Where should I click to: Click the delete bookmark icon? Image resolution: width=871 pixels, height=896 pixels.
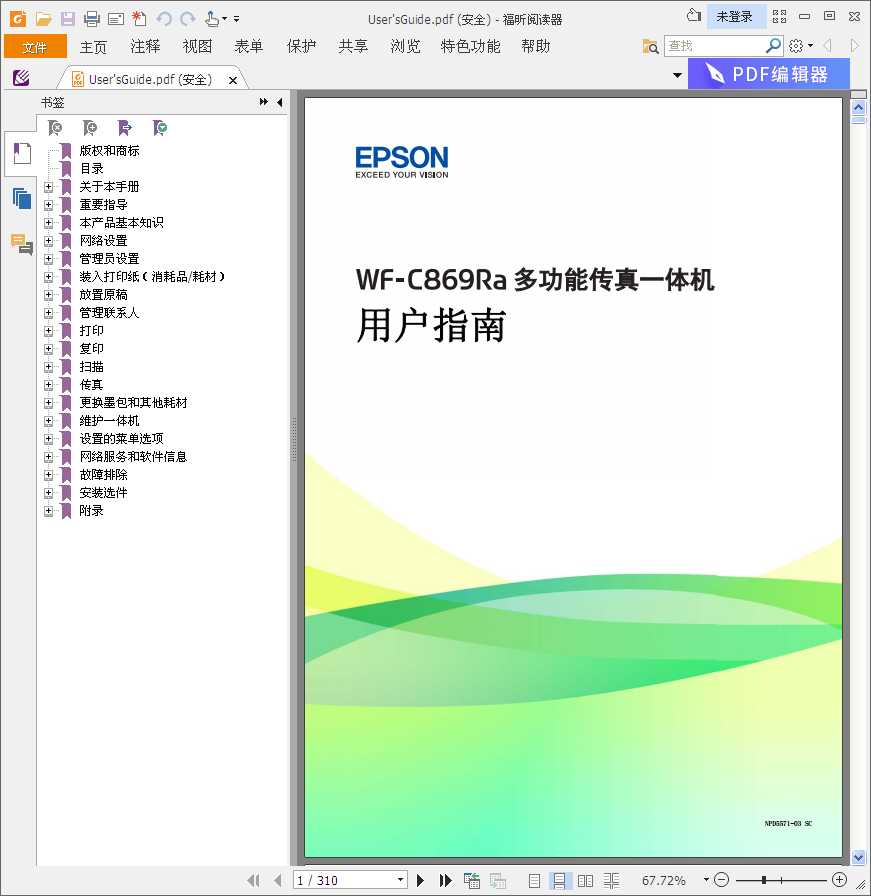tap(55, 128)
